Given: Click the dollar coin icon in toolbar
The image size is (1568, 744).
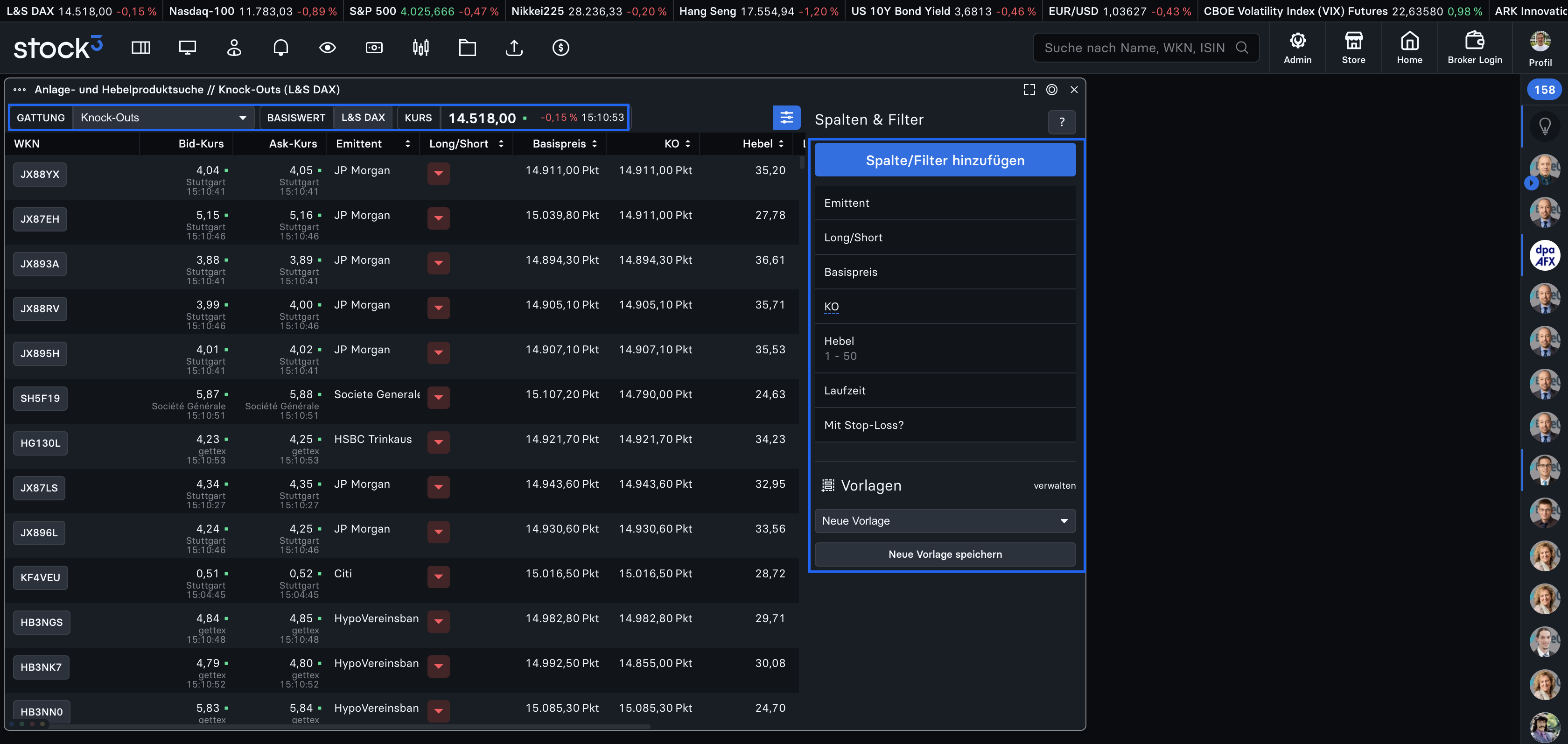Looking at the screenshot, I should [560, 48].
